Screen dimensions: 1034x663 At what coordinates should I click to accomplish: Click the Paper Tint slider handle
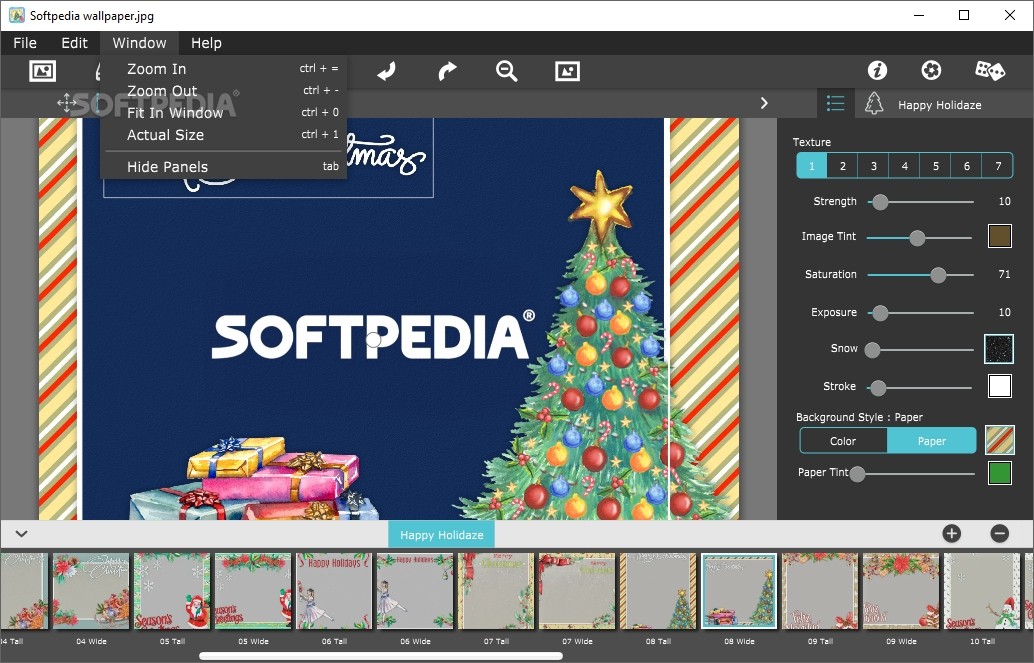pos(857,474)
